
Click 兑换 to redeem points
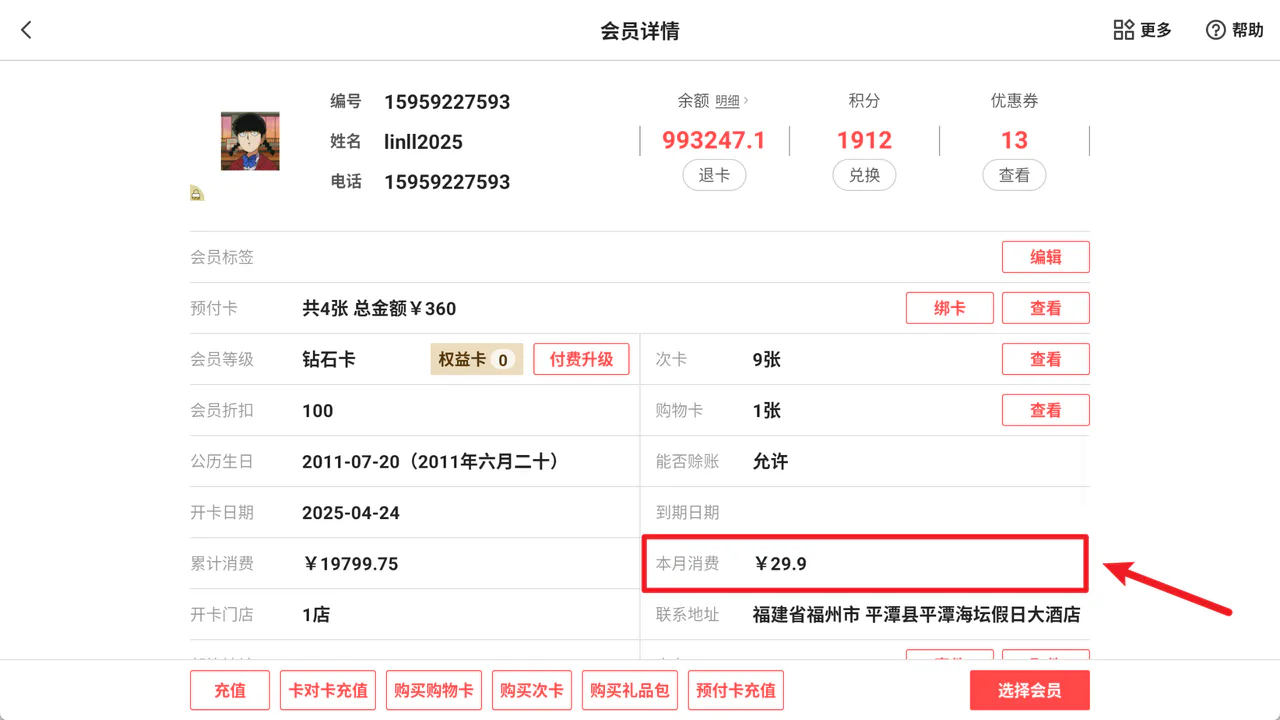[x=864, y=175]
